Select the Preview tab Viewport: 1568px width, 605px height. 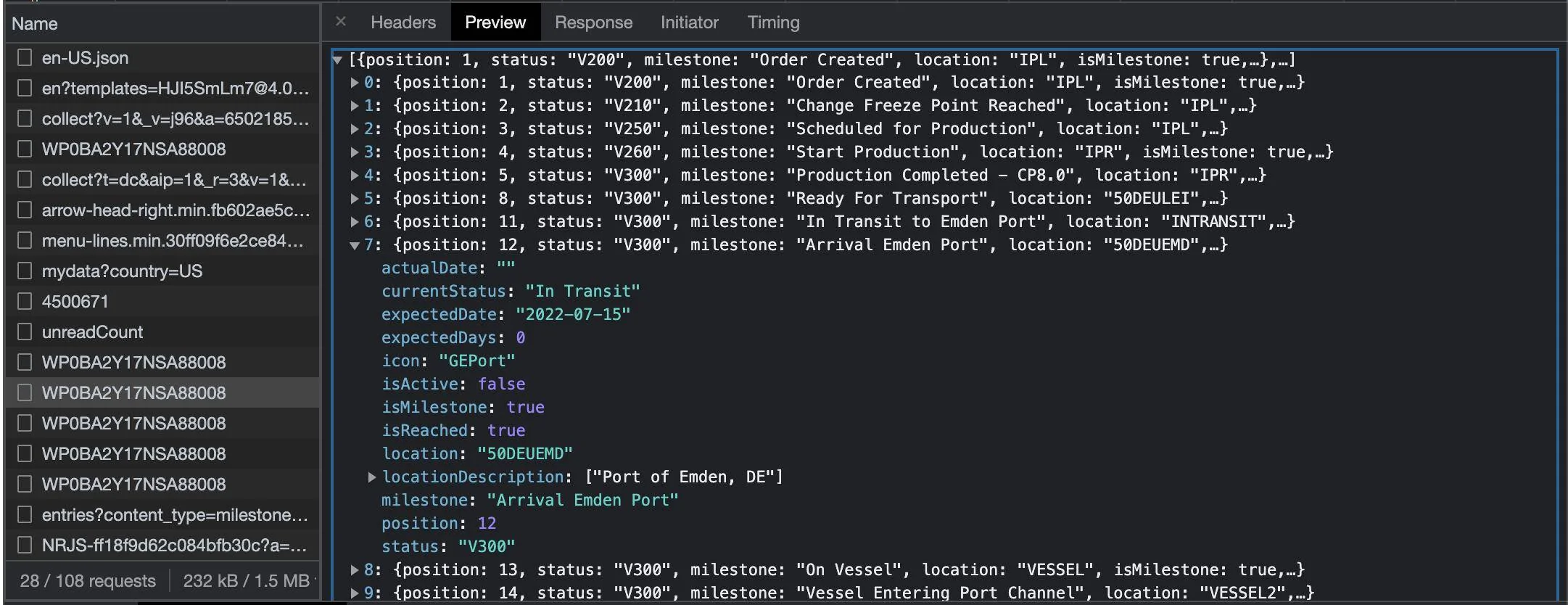(x=495, y=22)
